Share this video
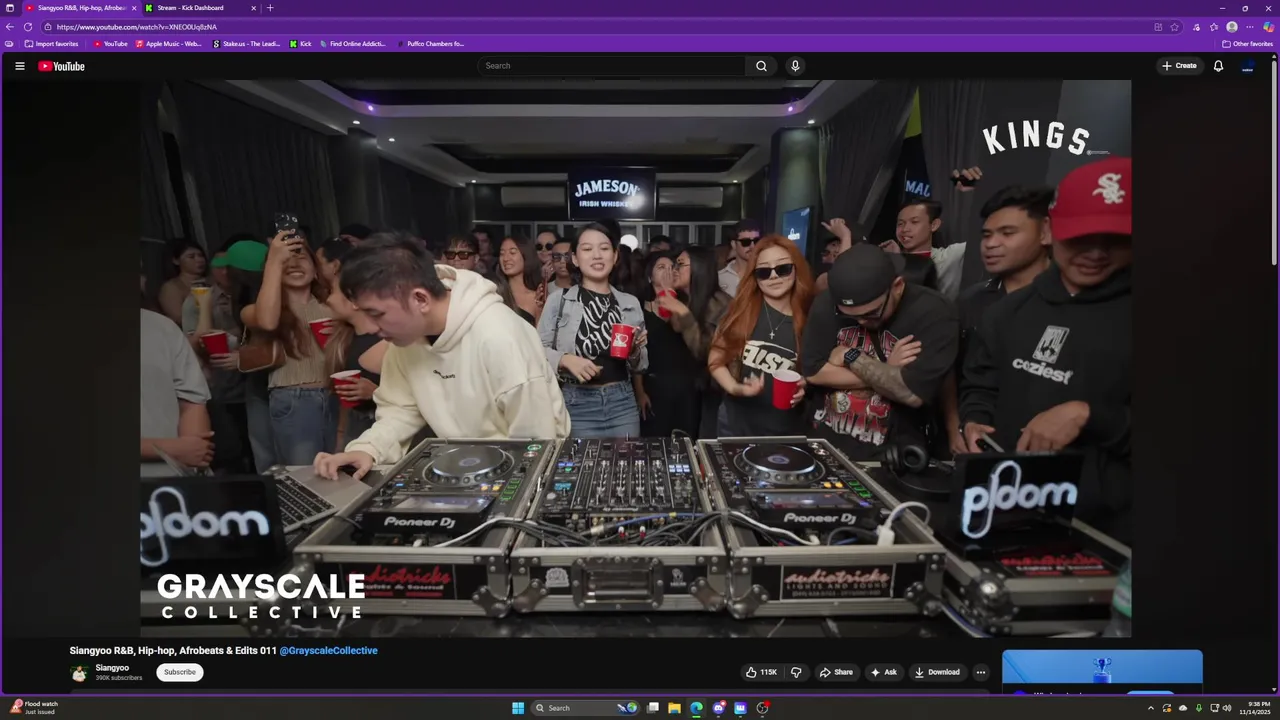The height and width of the screenshot is (720, 1280). coord(836,672)
